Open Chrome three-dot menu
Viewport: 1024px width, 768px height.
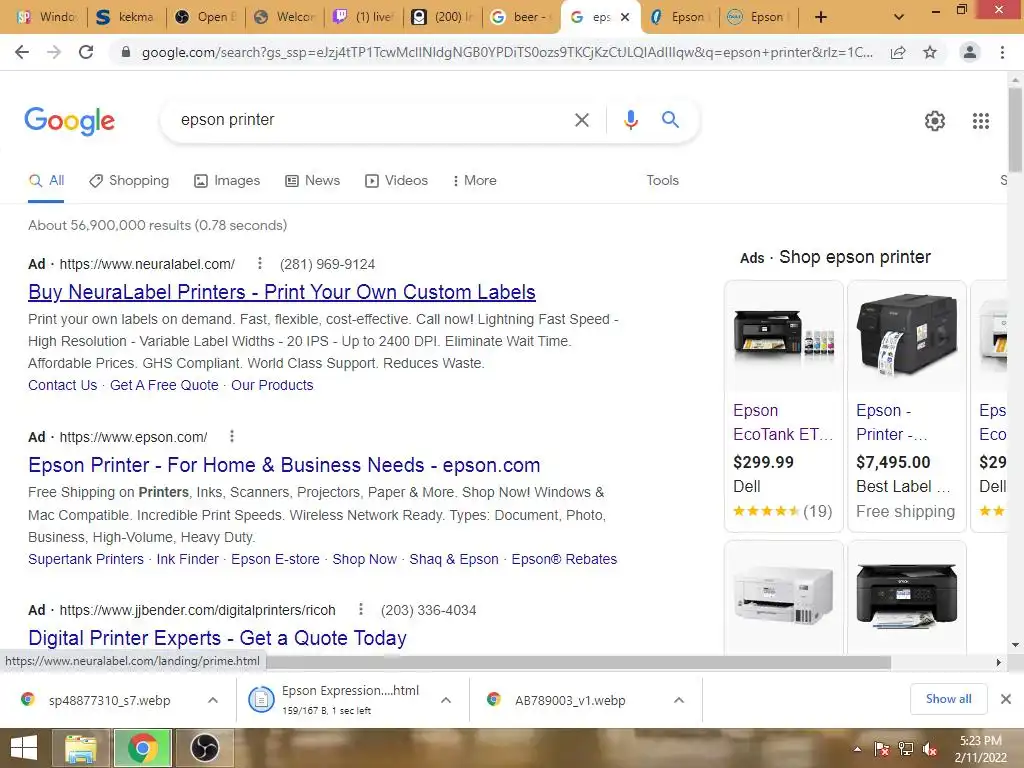pos(1002,52)
